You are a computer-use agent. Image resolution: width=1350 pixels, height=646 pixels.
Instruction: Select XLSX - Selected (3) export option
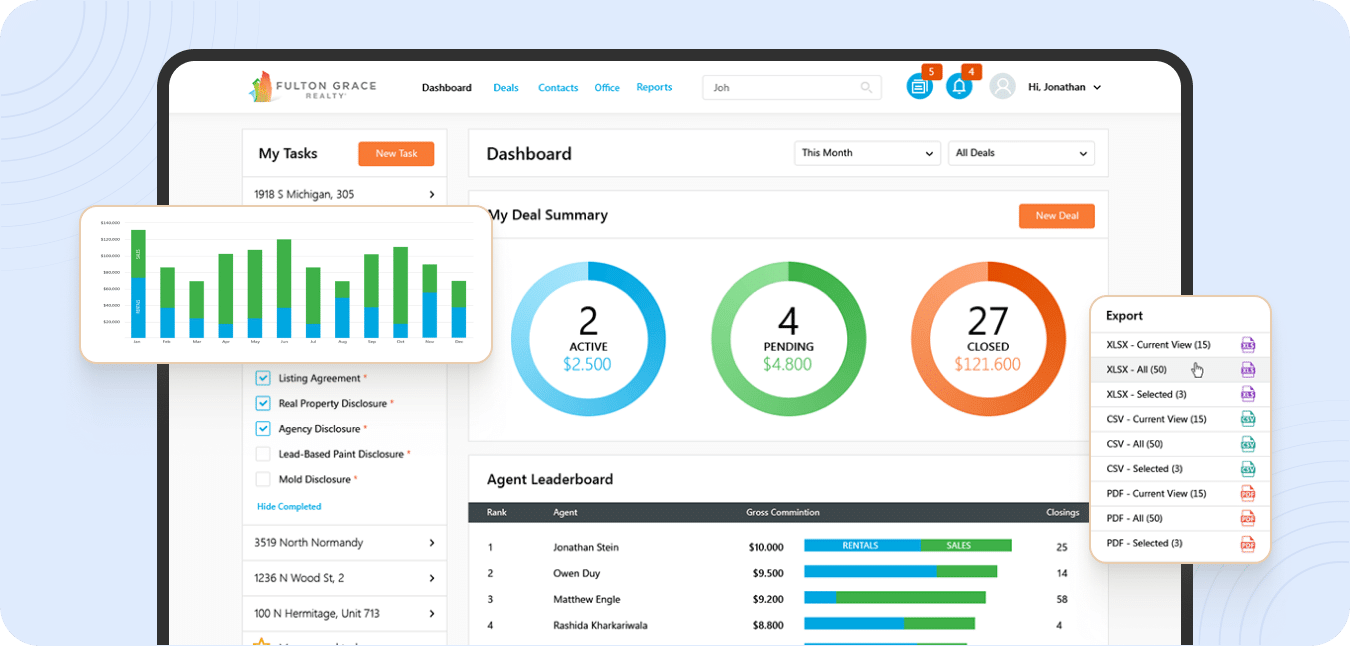tap(1180, 395)
